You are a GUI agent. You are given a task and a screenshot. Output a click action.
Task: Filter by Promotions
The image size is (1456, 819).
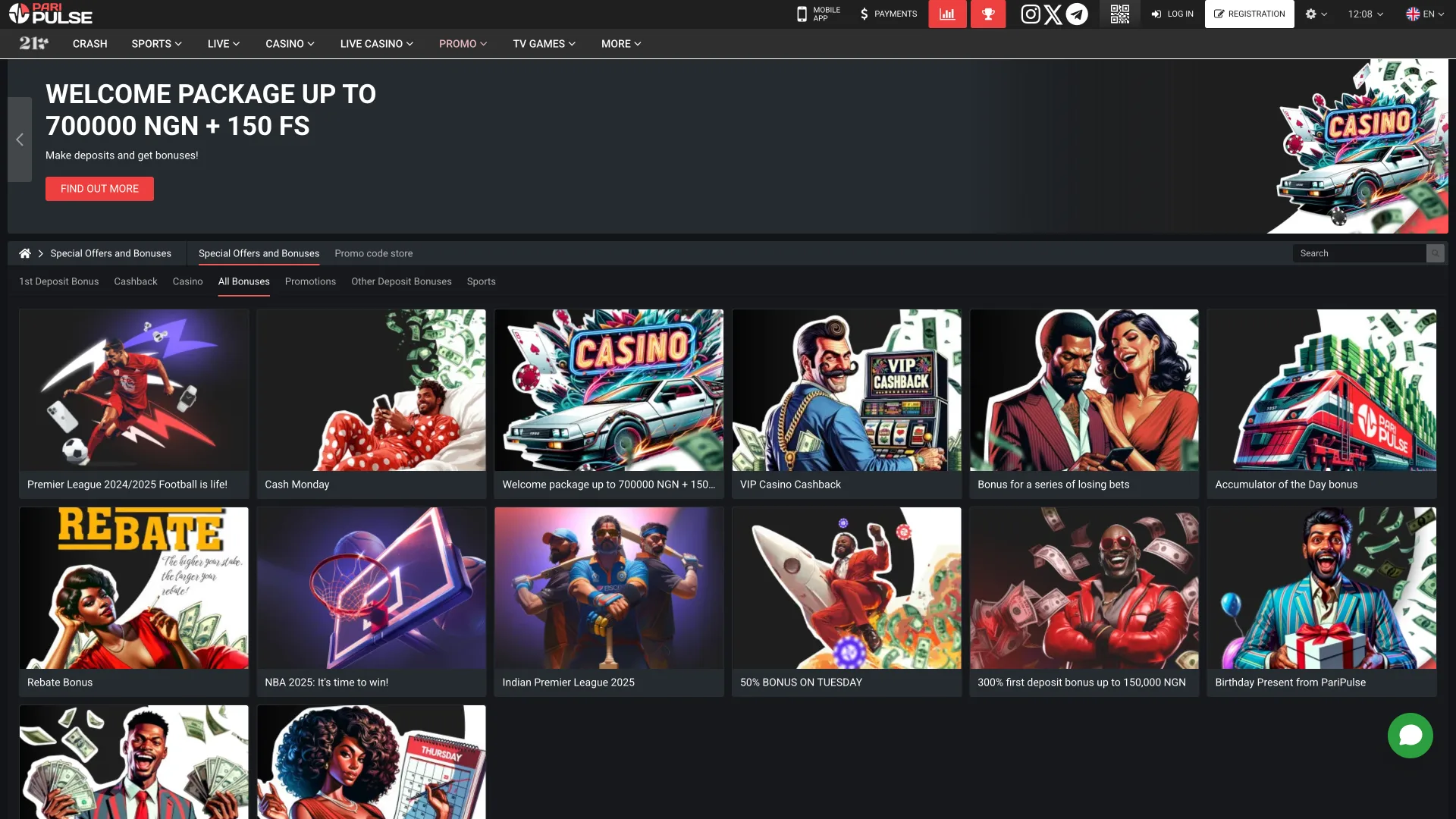click(310, 281)
